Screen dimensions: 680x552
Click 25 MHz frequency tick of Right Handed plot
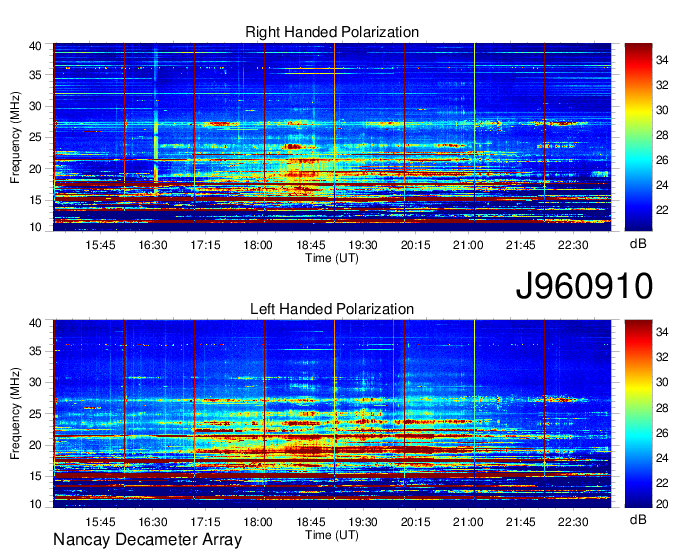[x=35, y=137]
